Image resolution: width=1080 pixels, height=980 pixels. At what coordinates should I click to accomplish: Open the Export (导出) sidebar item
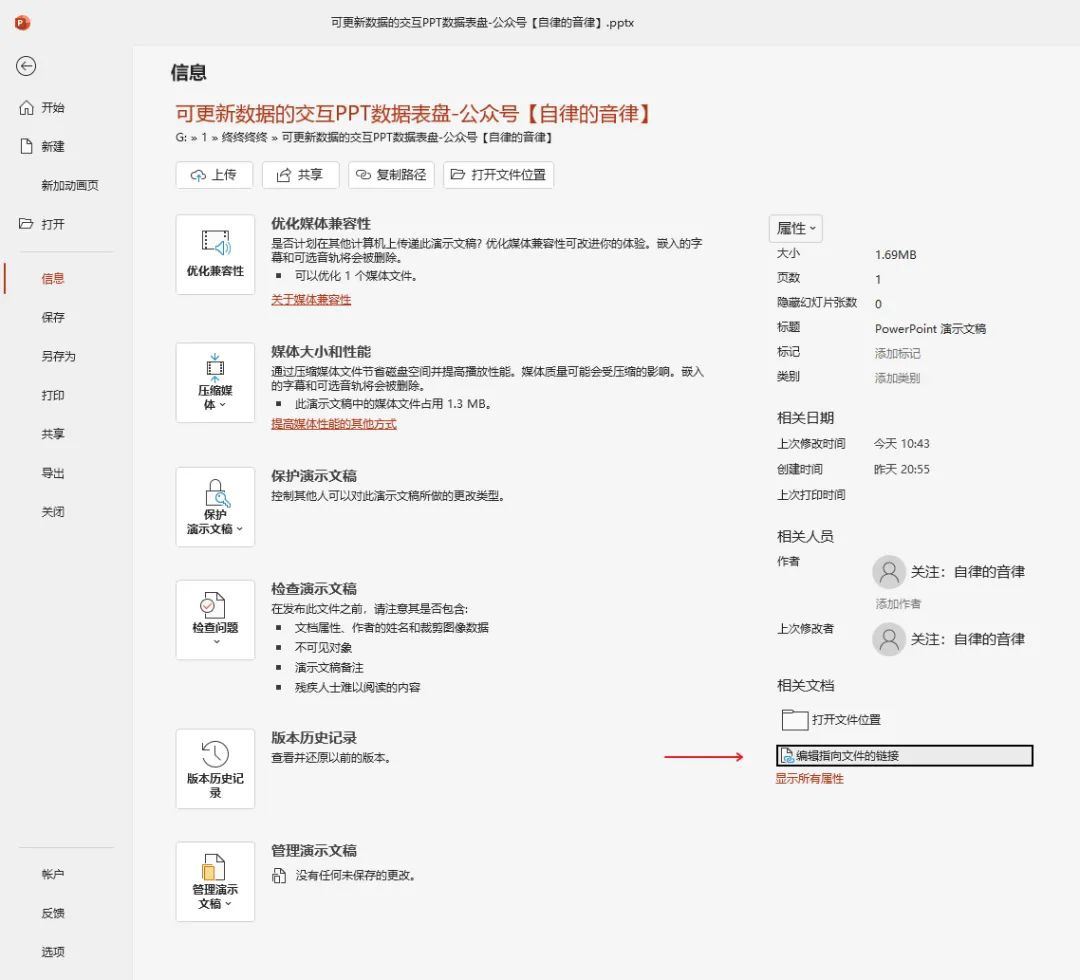pyautogui.click(x=53, y=473)
